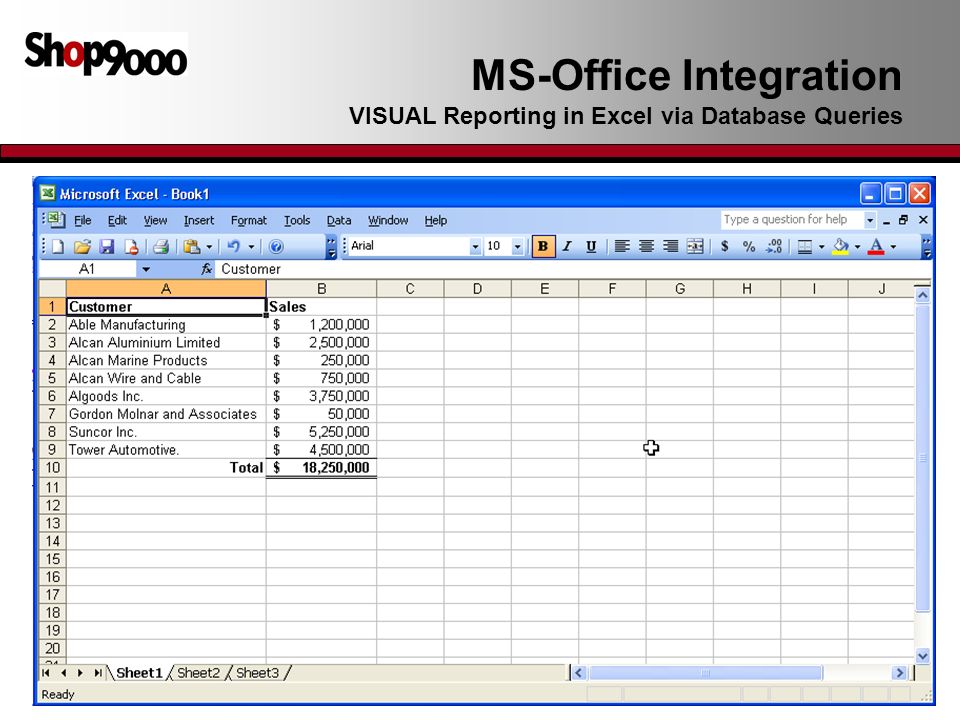The height and width of the screenshot is (720, 960).
Task: Select the Alcan Marine Products cell
Action: tap(166, 361)
